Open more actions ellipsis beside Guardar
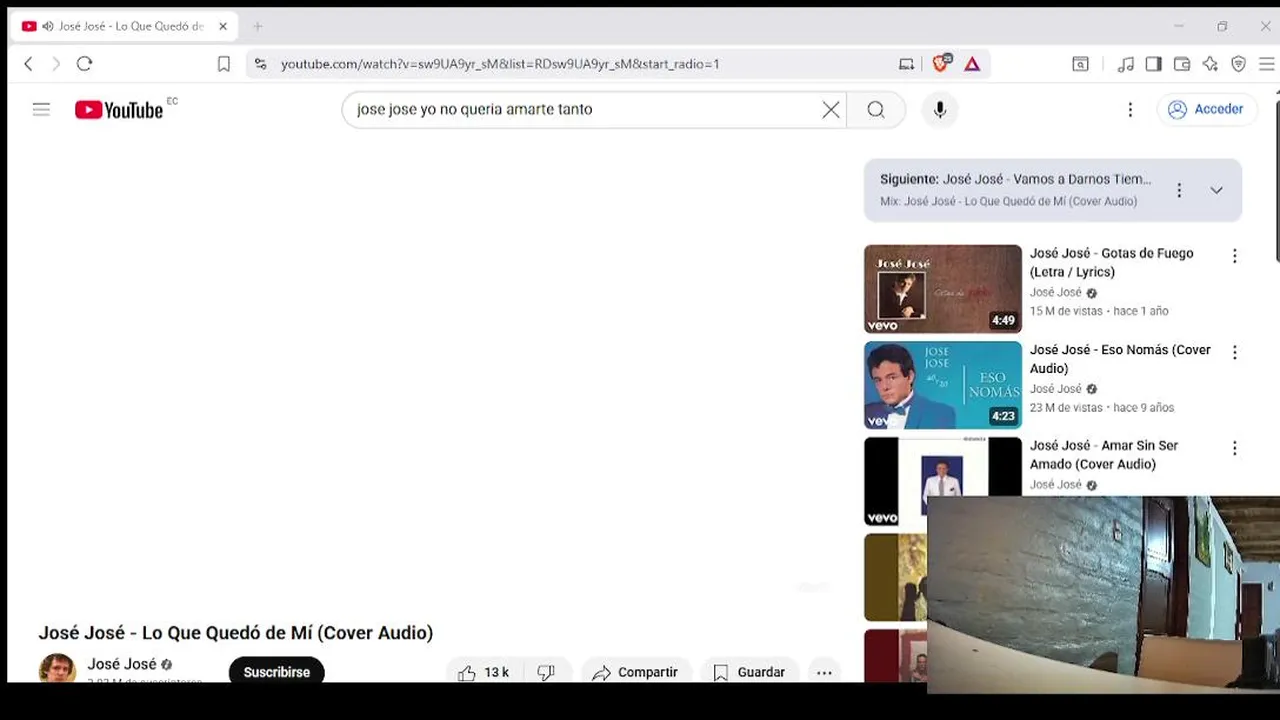The height and width of the screenshot is (720, 1280). click(824, 672)
